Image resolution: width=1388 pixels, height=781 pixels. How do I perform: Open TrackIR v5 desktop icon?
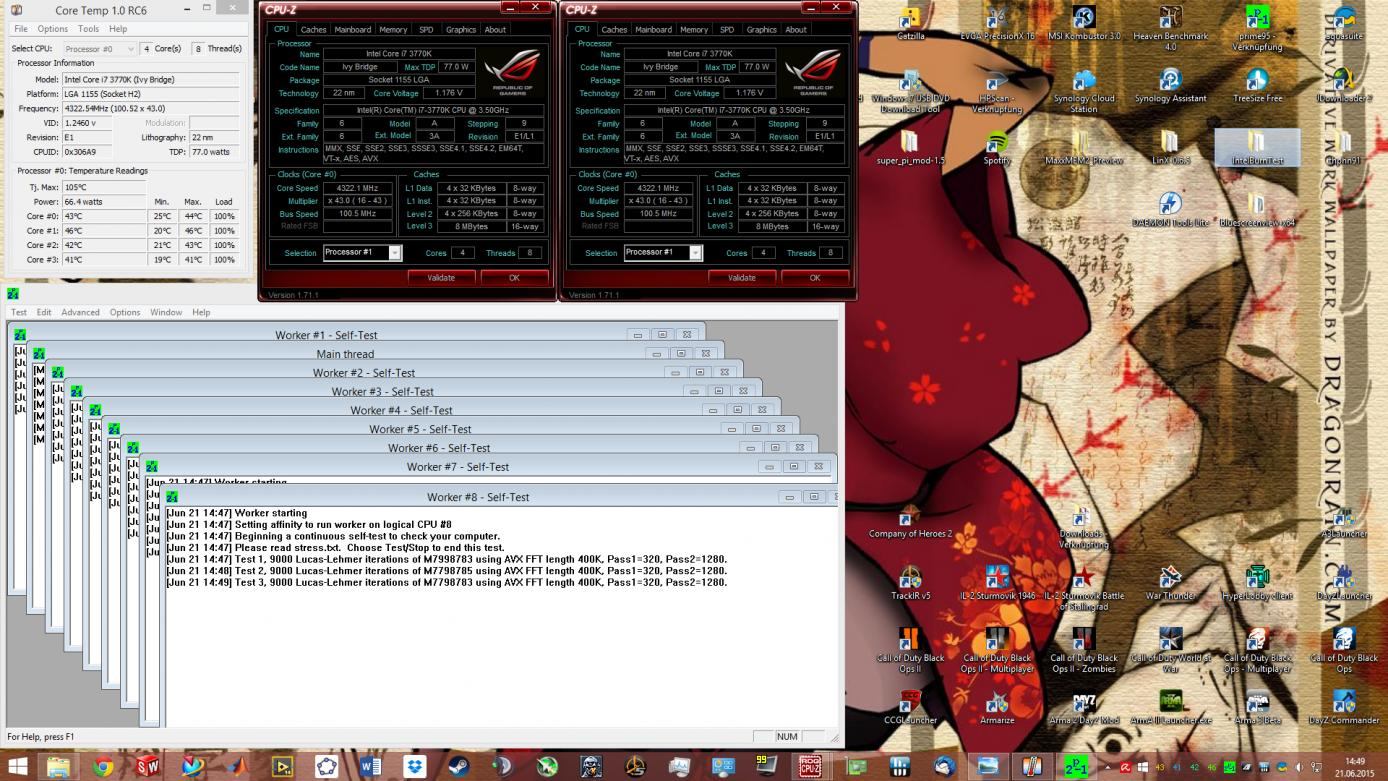coord(911,583)
